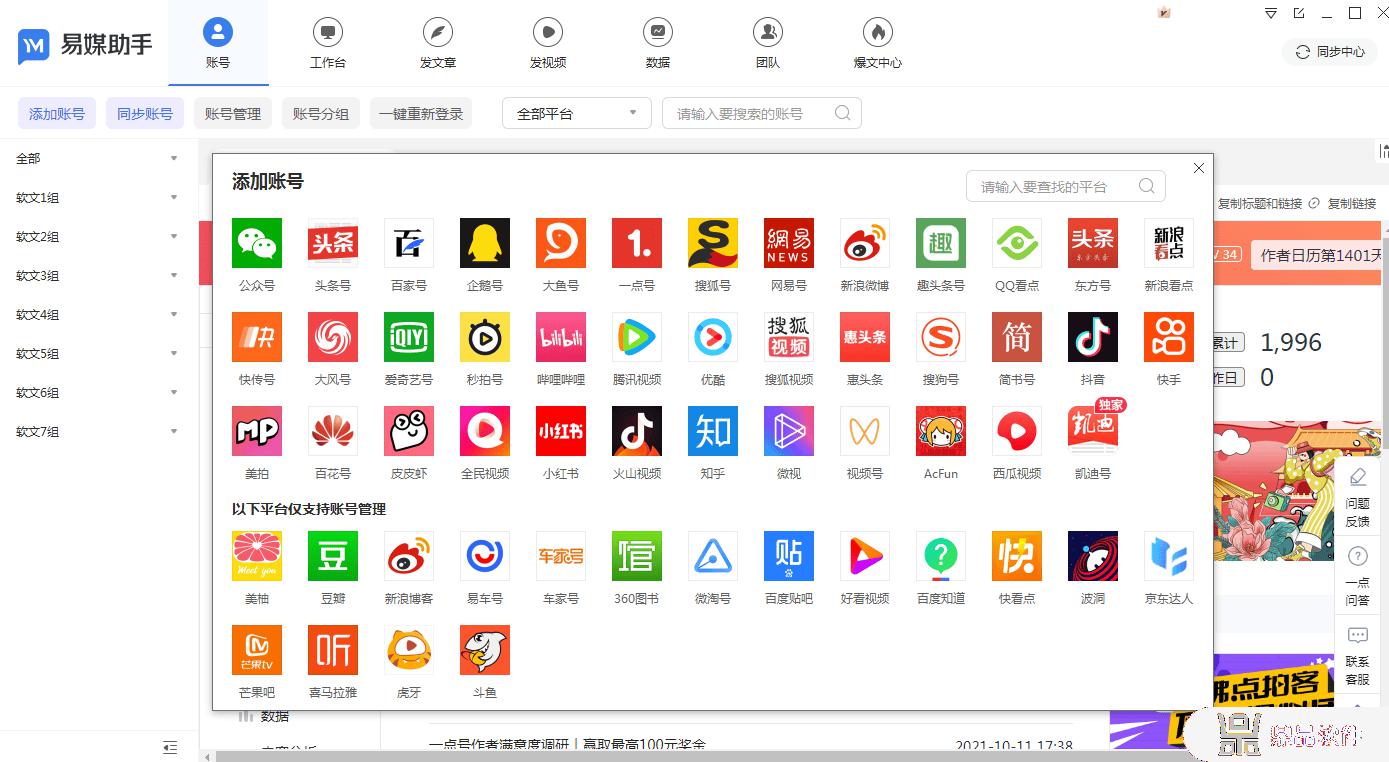Select the 爱奇艺号 icon
This screenshot has width=1389, height=762.
coord(409,337)
